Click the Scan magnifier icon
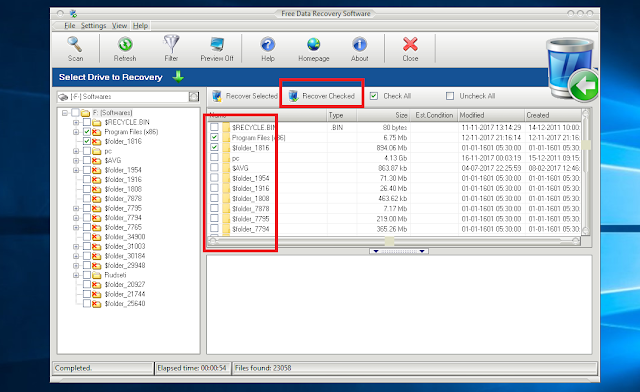Screen dimensions: 640x392 pos(75,44)
